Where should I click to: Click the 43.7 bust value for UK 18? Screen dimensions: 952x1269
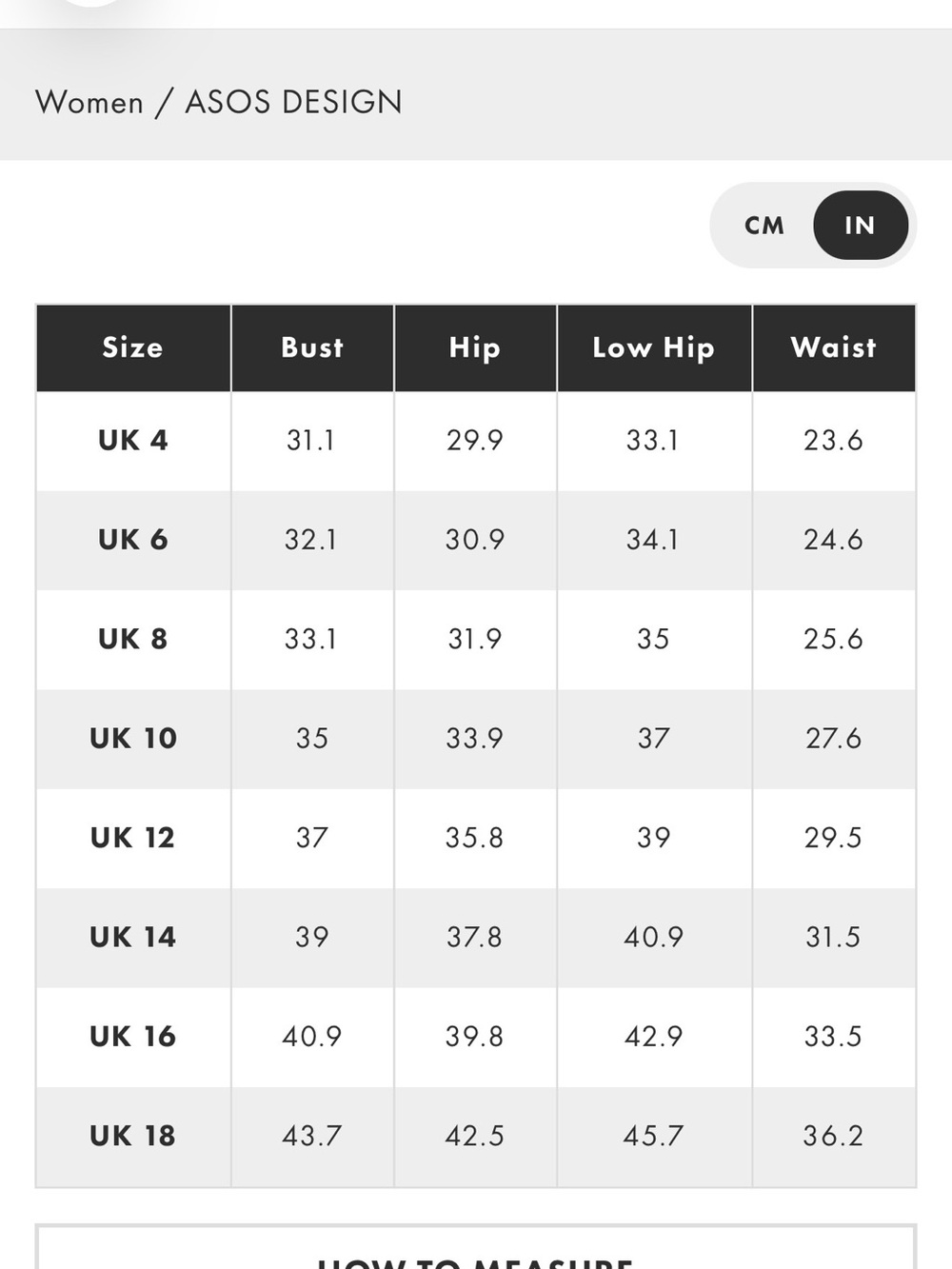click(312, 1137)
